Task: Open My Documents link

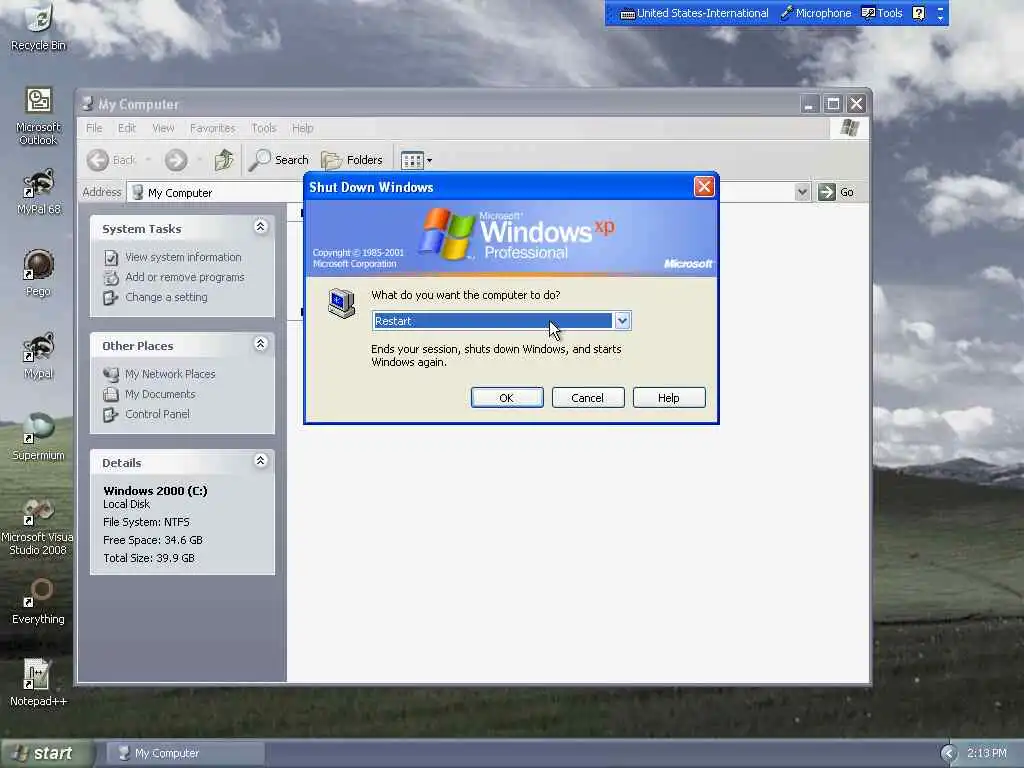Action: (160, 394)
